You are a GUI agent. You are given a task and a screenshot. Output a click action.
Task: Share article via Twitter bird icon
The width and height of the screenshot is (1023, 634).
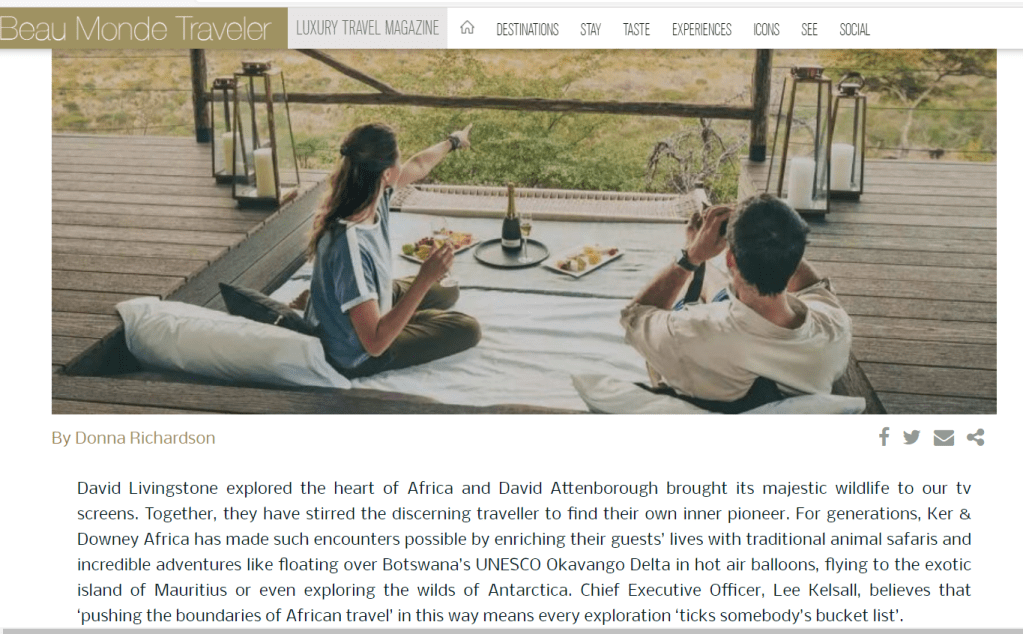click(x=911, y=437)
